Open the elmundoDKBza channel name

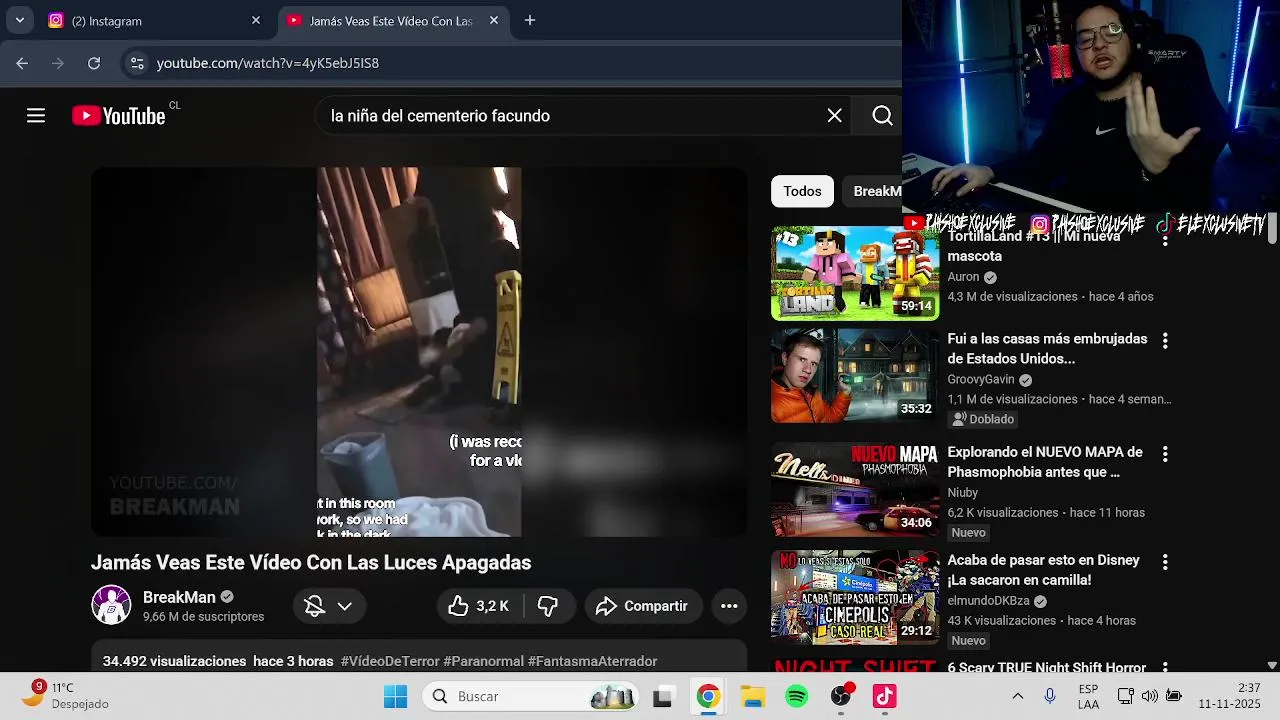point(989,601)
